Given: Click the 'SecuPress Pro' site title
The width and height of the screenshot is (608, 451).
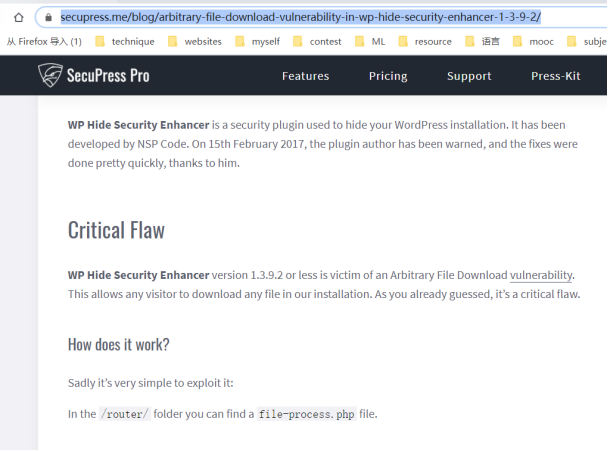Looking at the screenshot, I should [108, 75].
